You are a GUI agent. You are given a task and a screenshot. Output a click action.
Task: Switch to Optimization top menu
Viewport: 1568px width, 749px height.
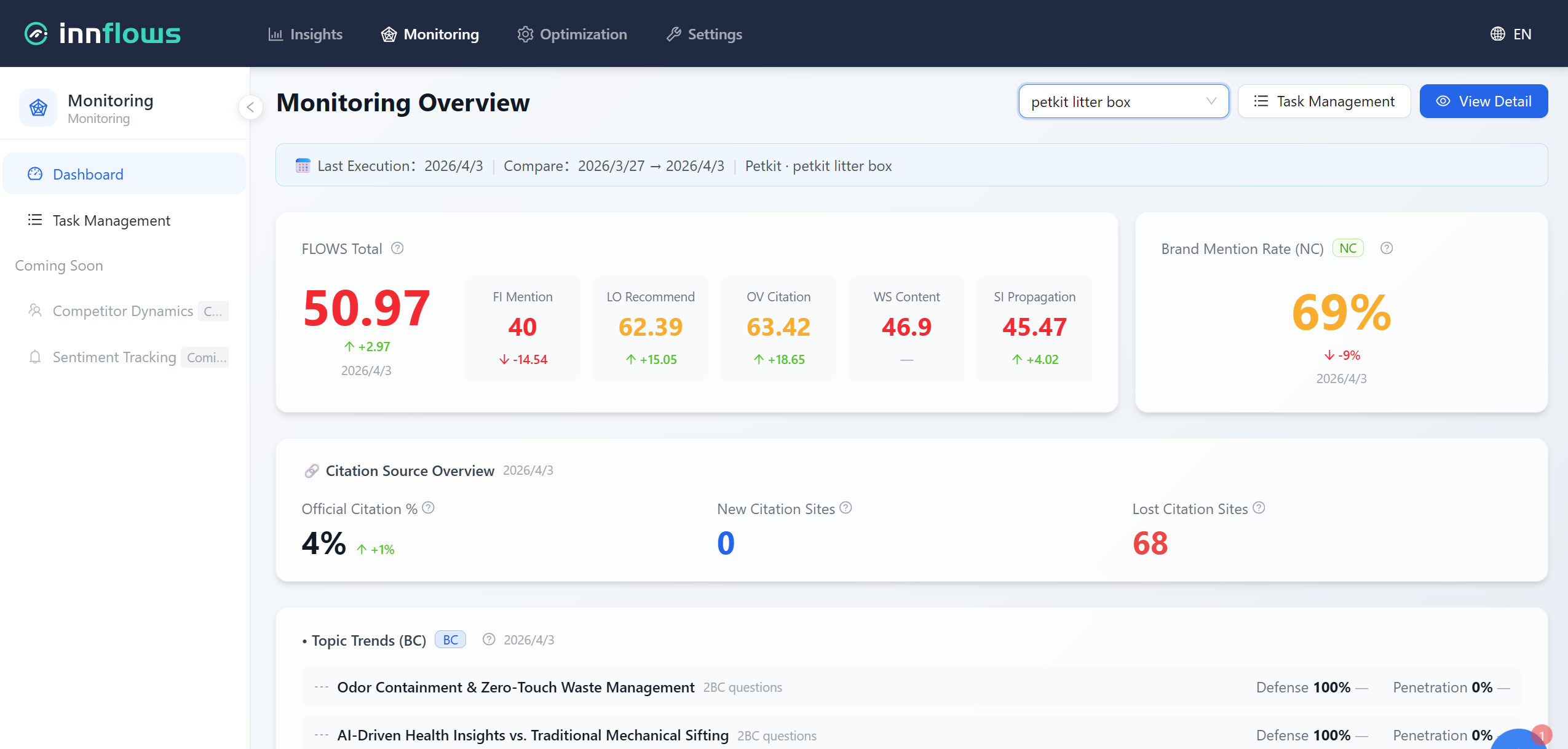572,34
